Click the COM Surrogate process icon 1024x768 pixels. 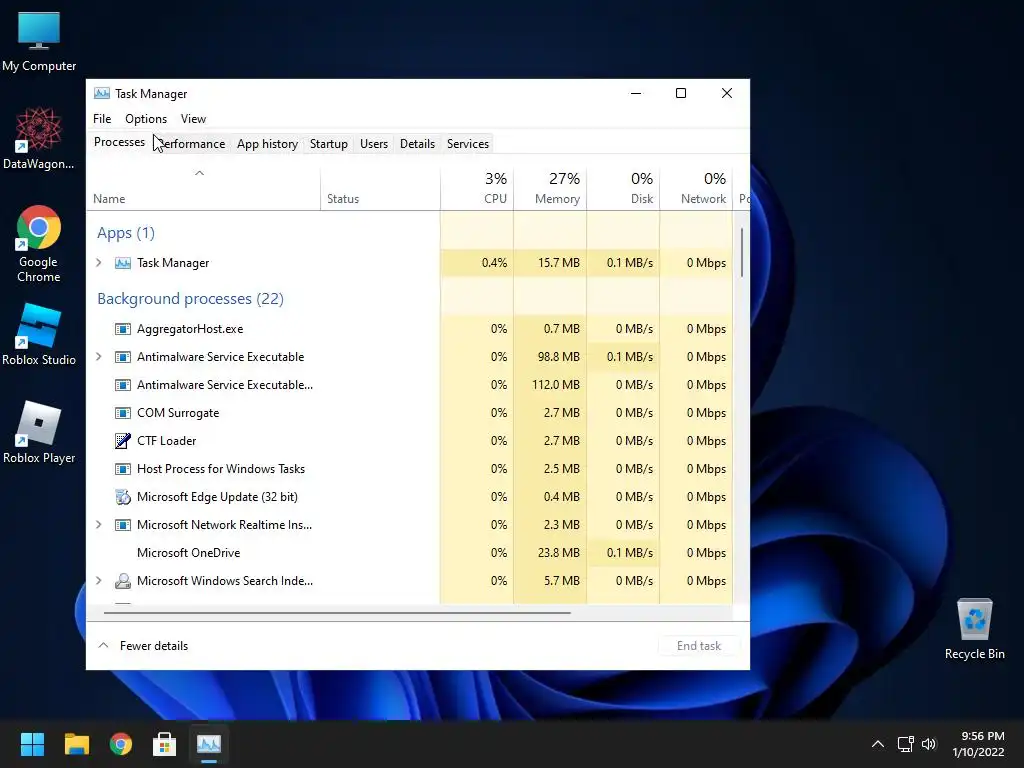(x=123, y=413)
